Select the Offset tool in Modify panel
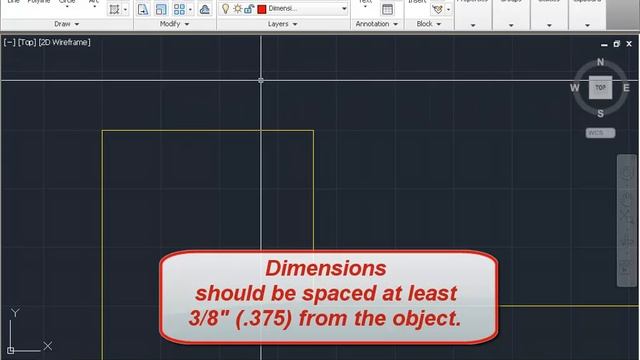The width and height of the screenshot is (640, 360). (x=204, y=9)
